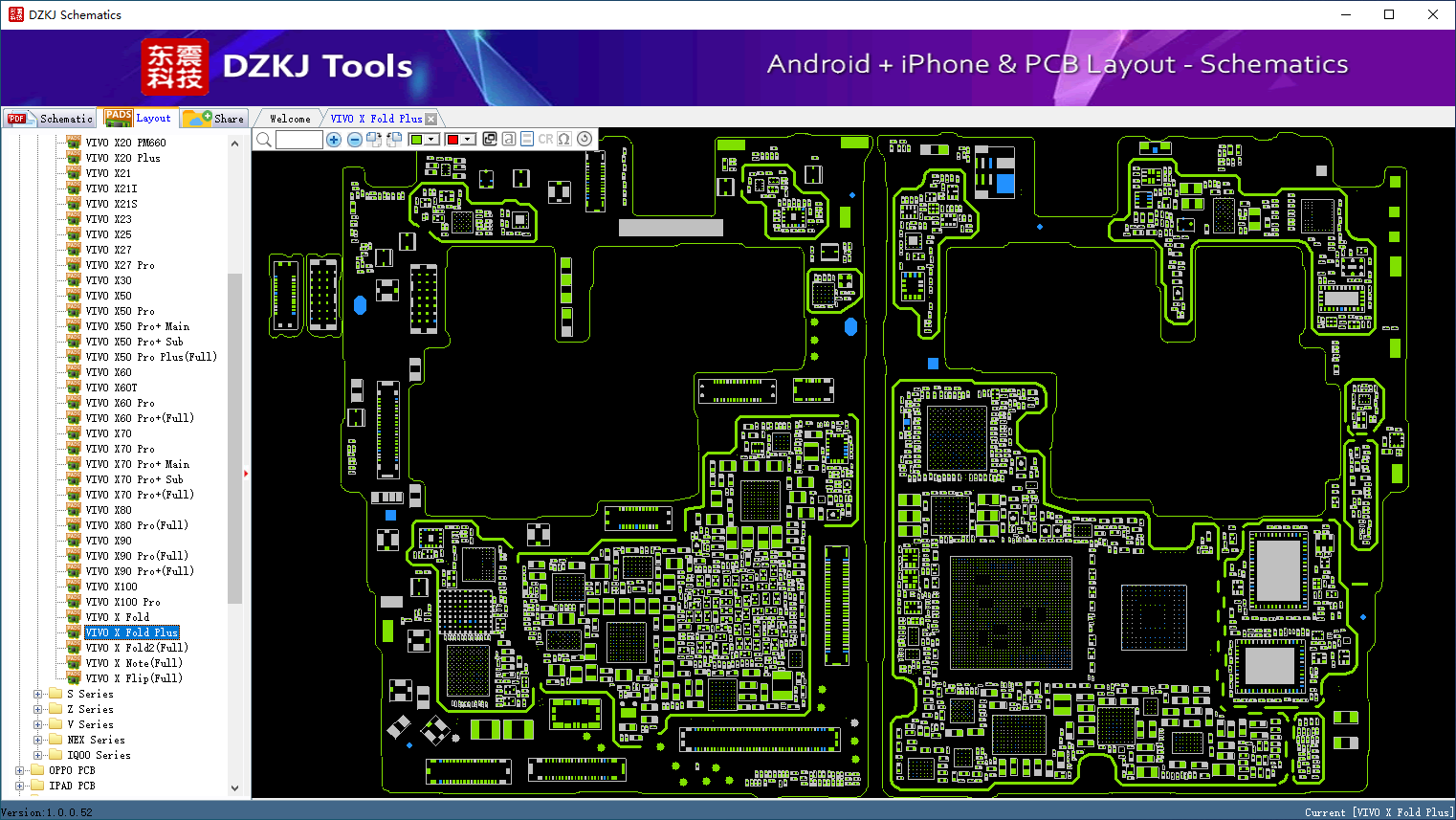This screenshot has width=1456, height=820.
Task: Click the green color swatch
Action: pyautogui.click(x=416, y=140)
